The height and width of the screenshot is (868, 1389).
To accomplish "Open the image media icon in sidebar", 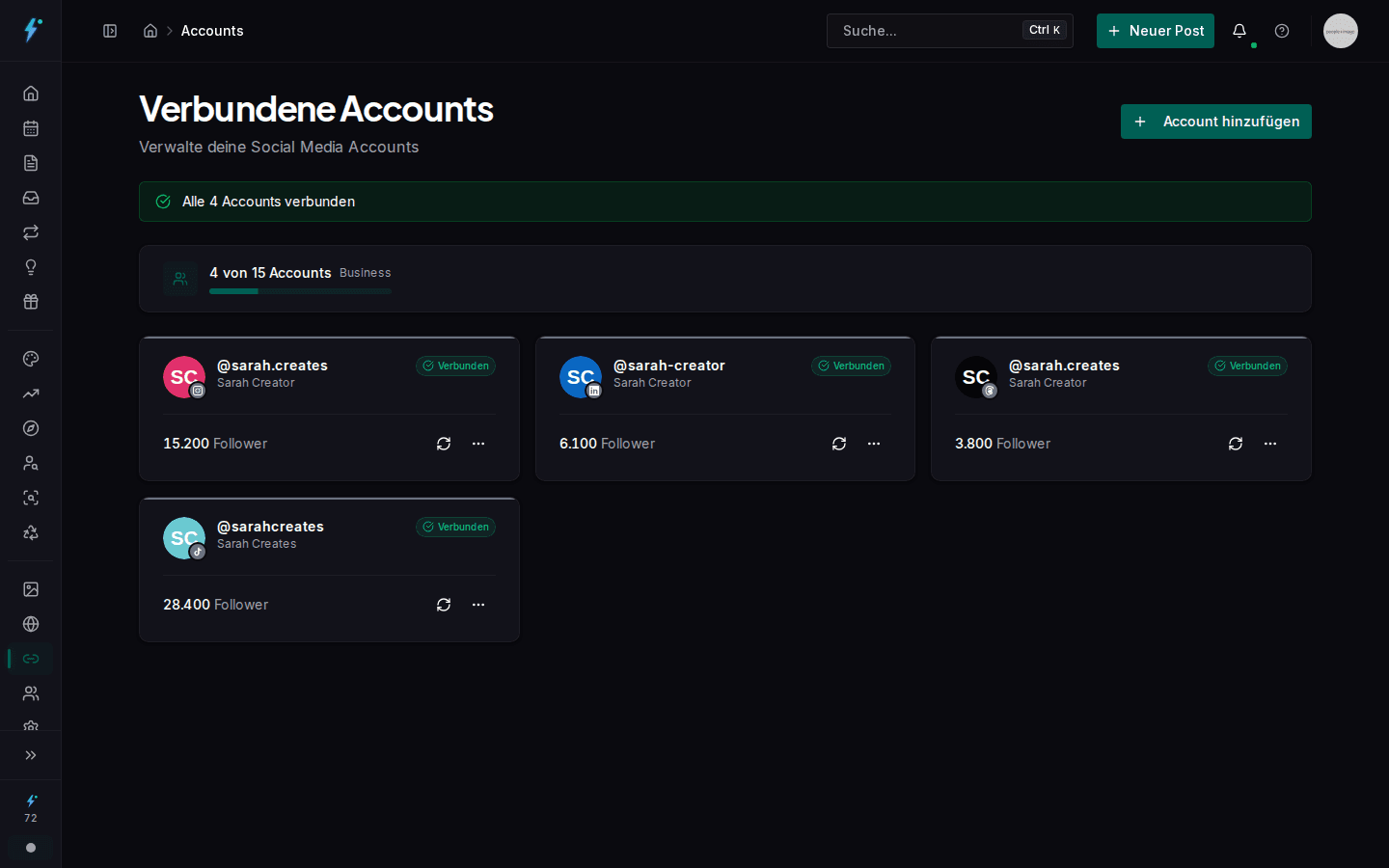I will (31, 589).
